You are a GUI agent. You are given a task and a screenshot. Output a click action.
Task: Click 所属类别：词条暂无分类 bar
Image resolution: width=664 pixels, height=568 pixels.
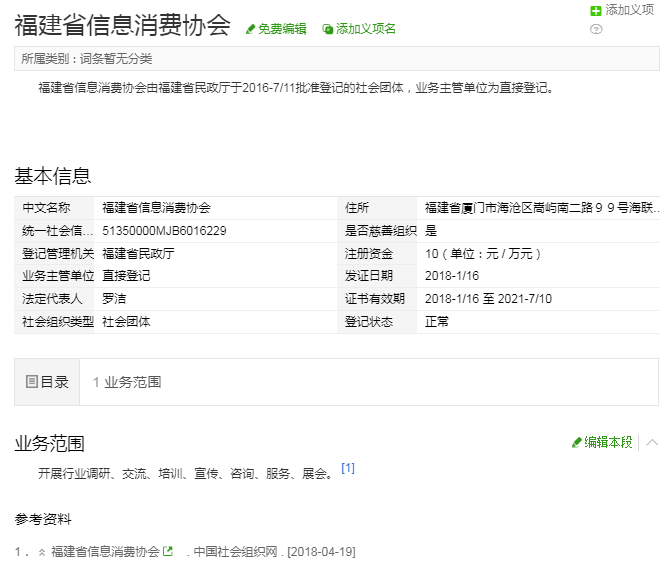click(x=337, y=59)
